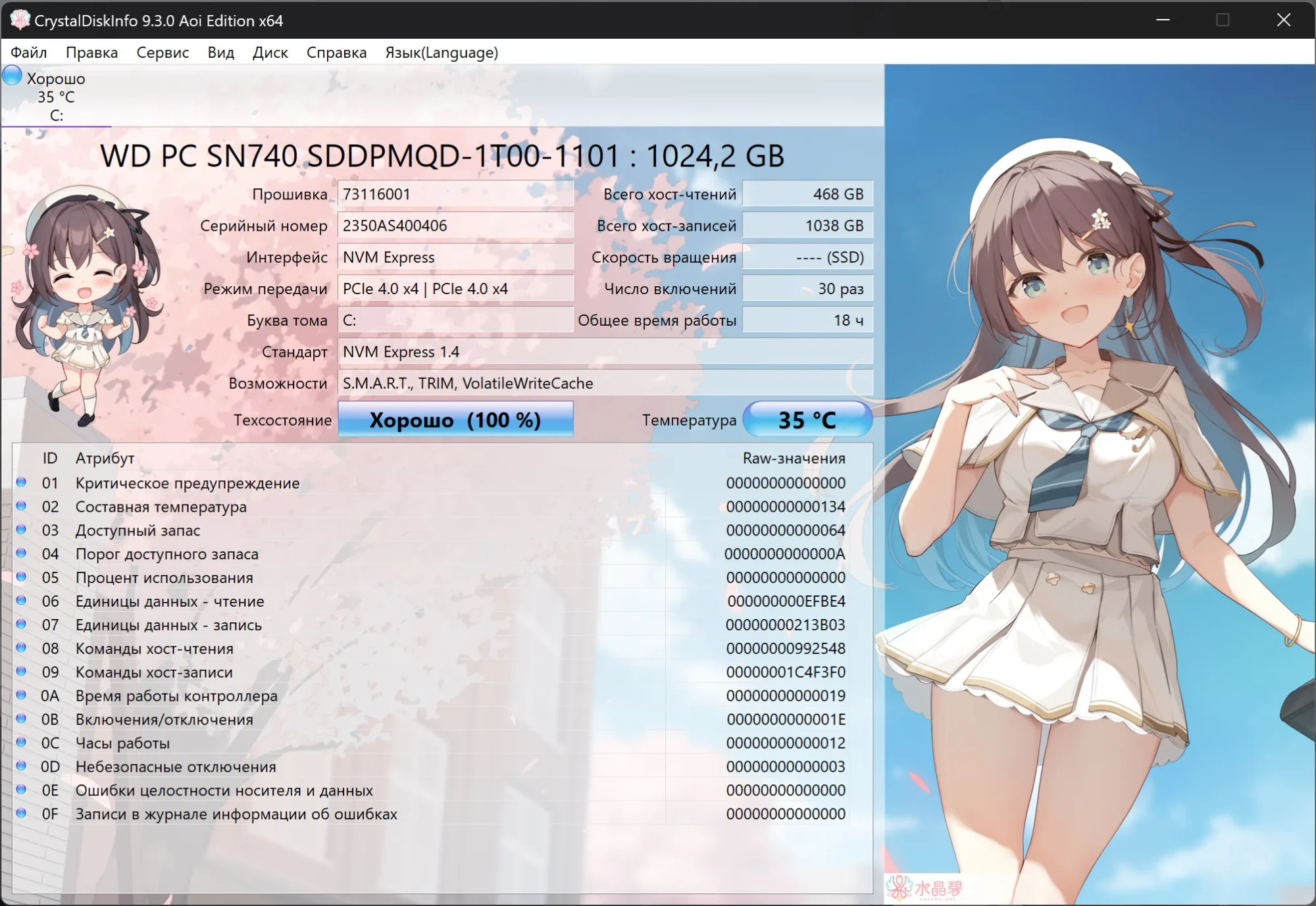Image resolution: width=1316 pixels, height=906 pixels.
Task: Click status dot for Часы работы row
Action: point(22,742)
